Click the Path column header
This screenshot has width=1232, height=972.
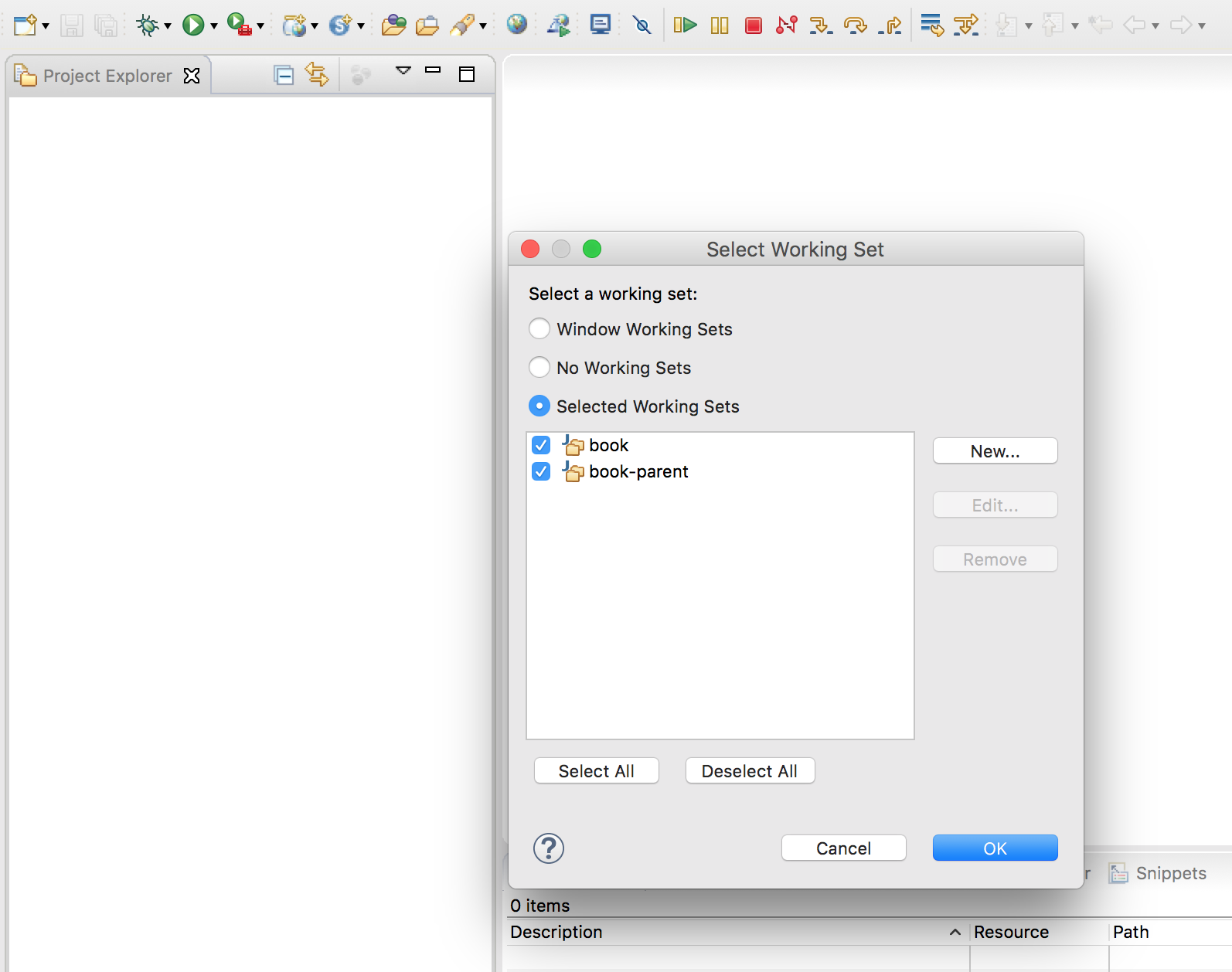tap(1170, 932)
